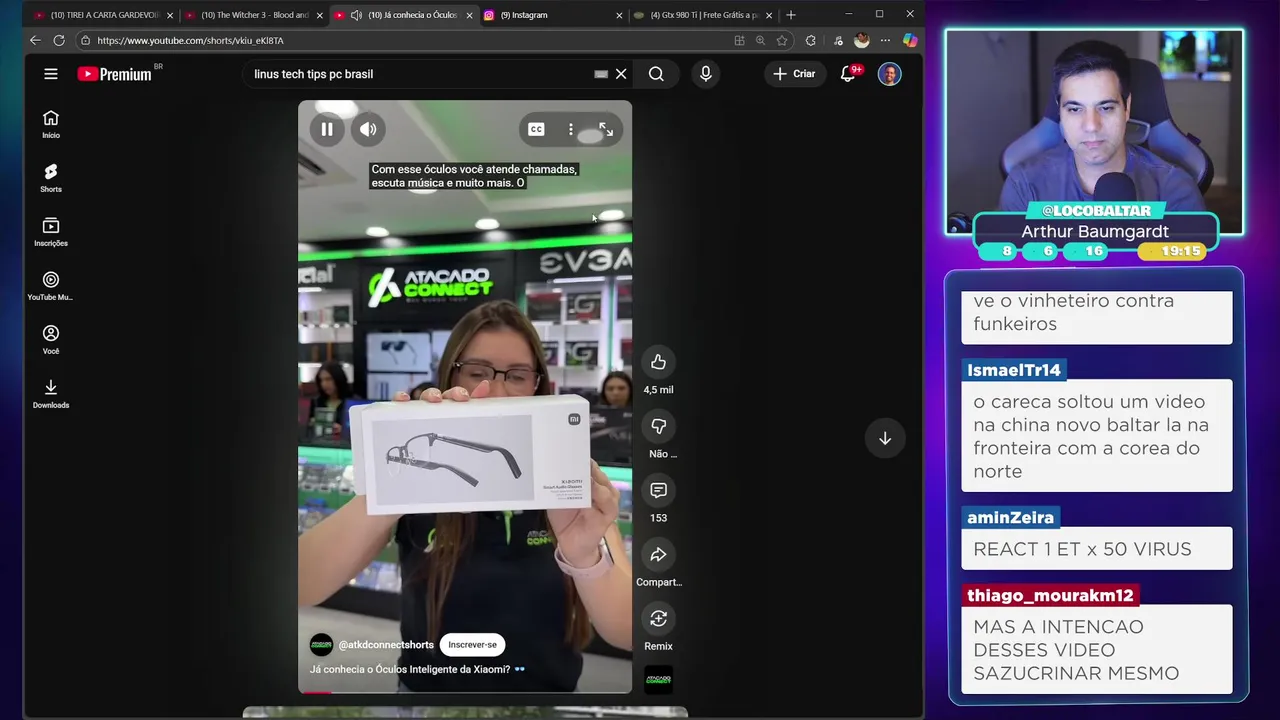The height and width of the screenshot is (720, 1280).
Task: Open the sound thumbnail below Remix
Action: (x=658, y=680)
